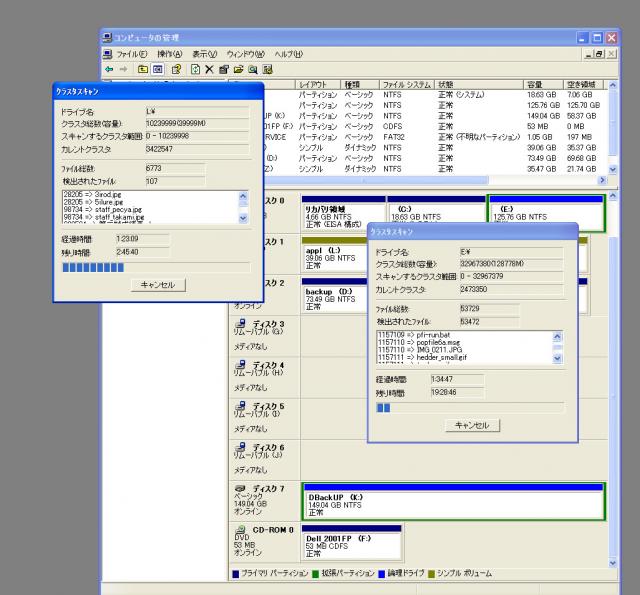
Task: Click the Up one level folder icon
Action: [143, 69]
